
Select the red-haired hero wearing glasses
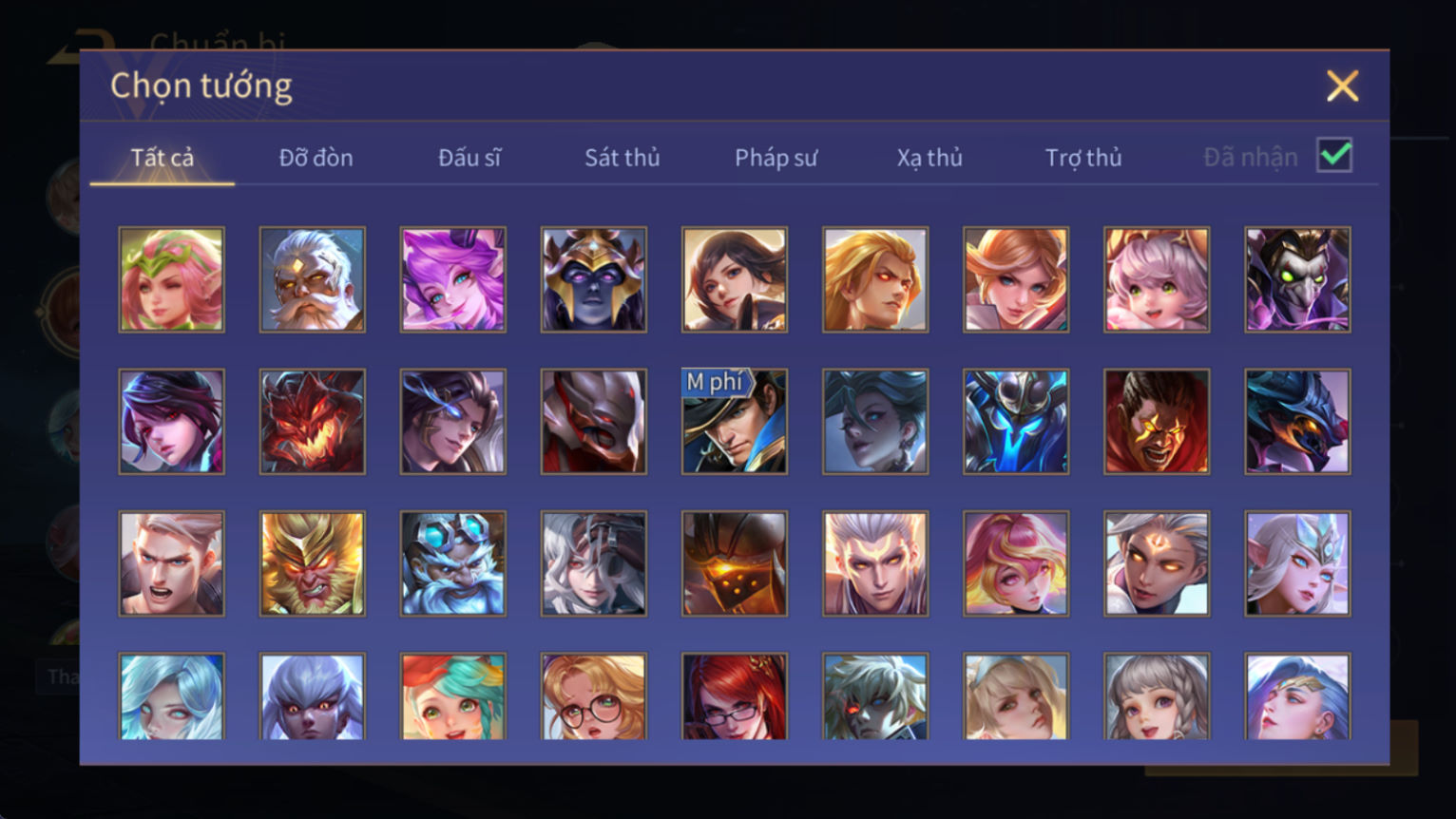pyautogui.click(x=734, y=696)
